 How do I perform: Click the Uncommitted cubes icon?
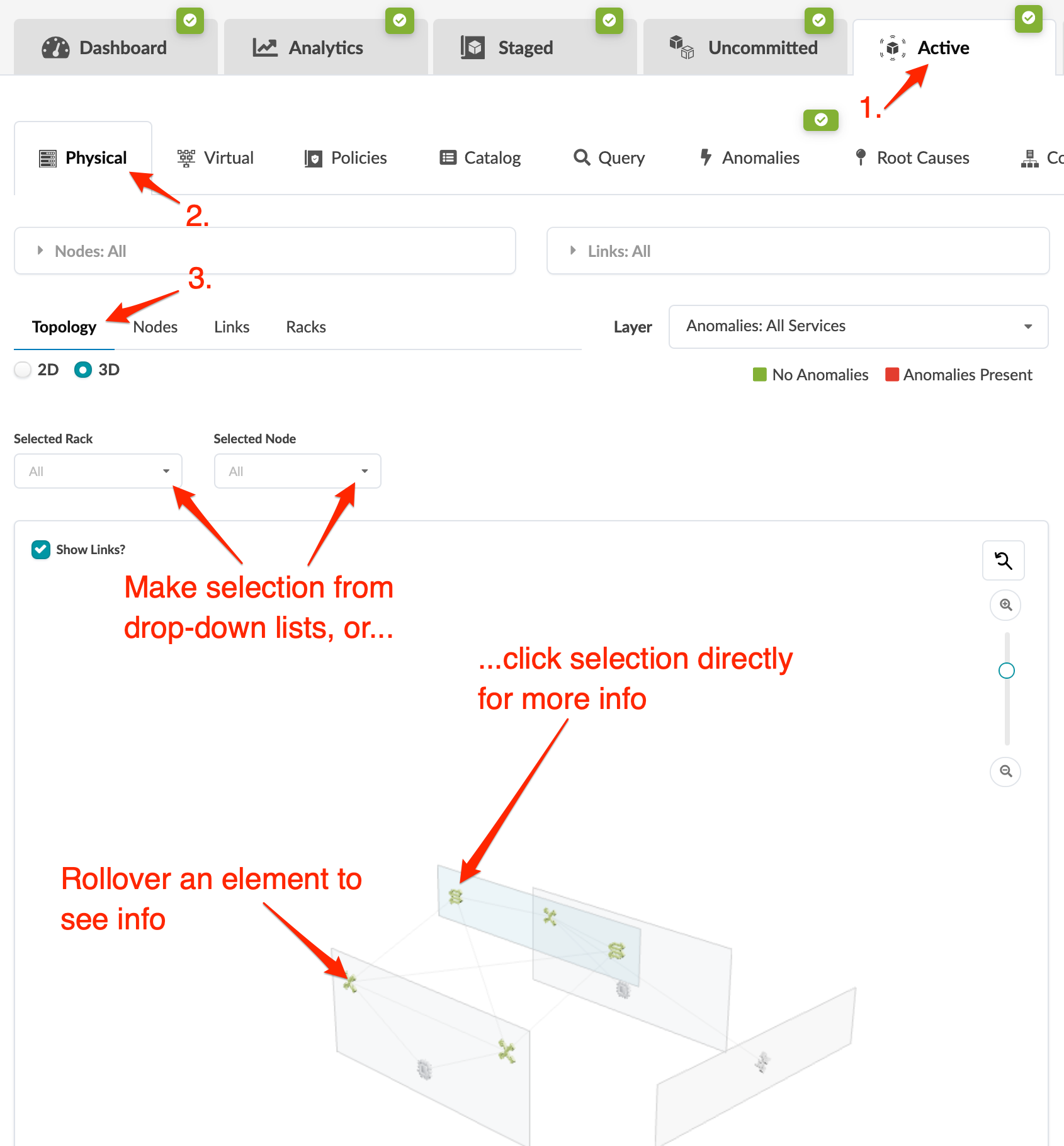click(681, 47)
